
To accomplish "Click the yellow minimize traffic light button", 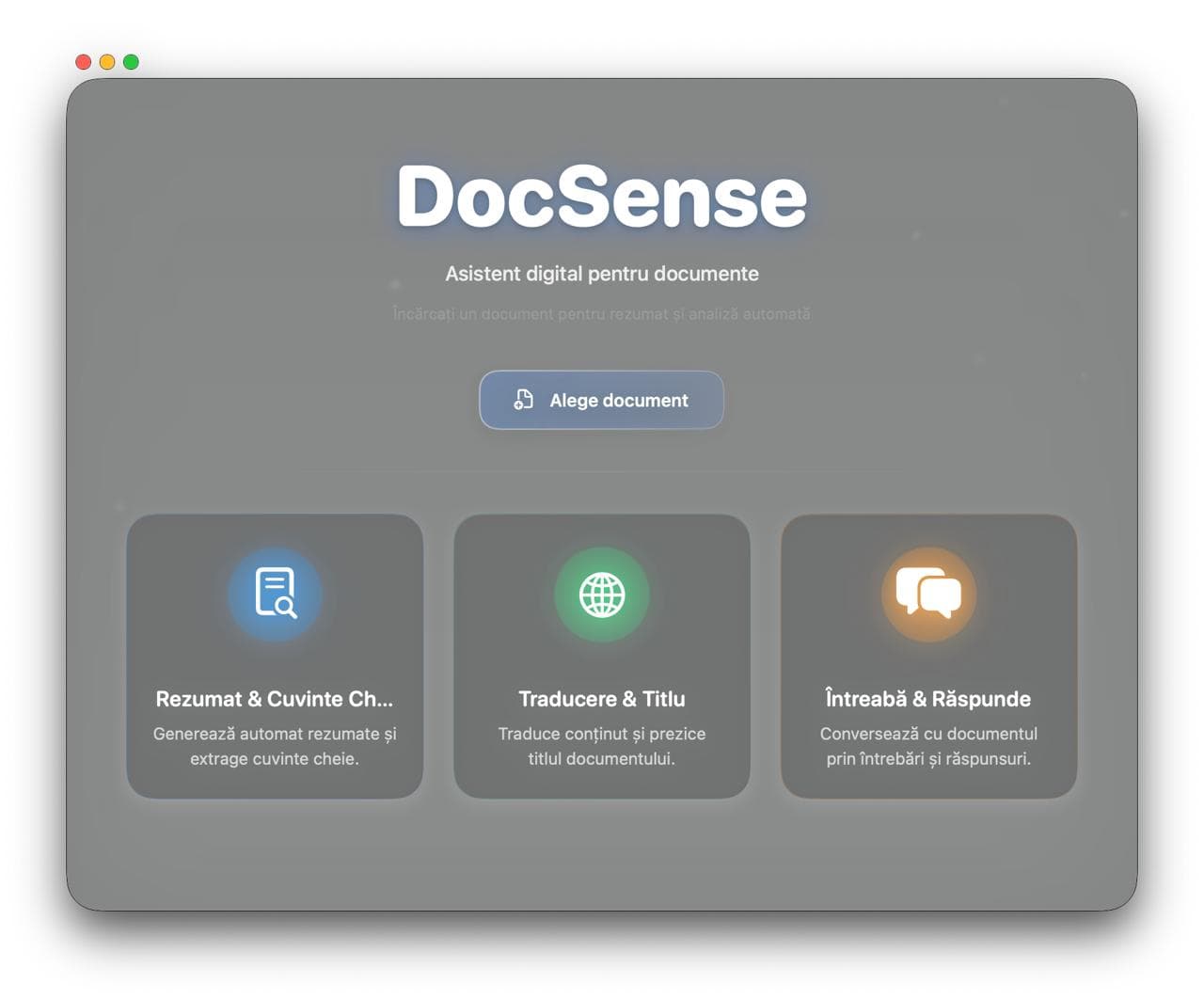I will pos(107,61).
